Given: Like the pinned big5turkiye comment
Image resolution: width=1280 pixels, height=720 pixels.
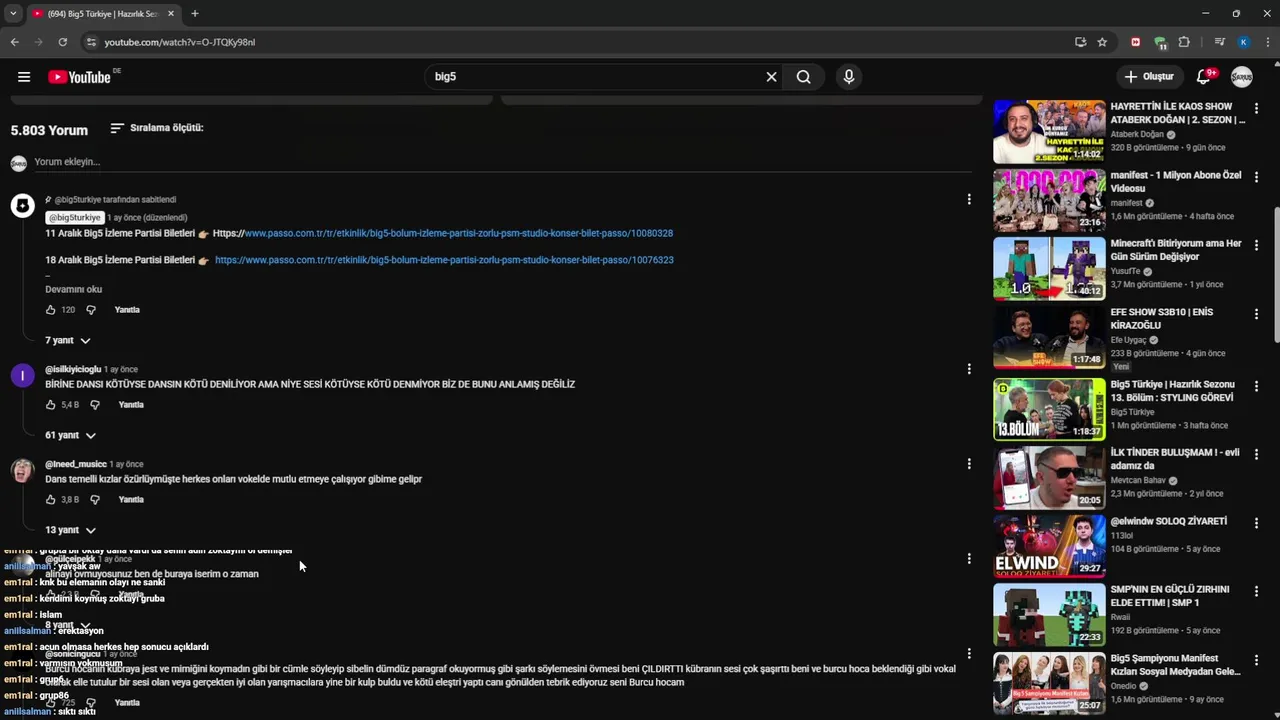Looking at the screenshot, I should 51,310.
